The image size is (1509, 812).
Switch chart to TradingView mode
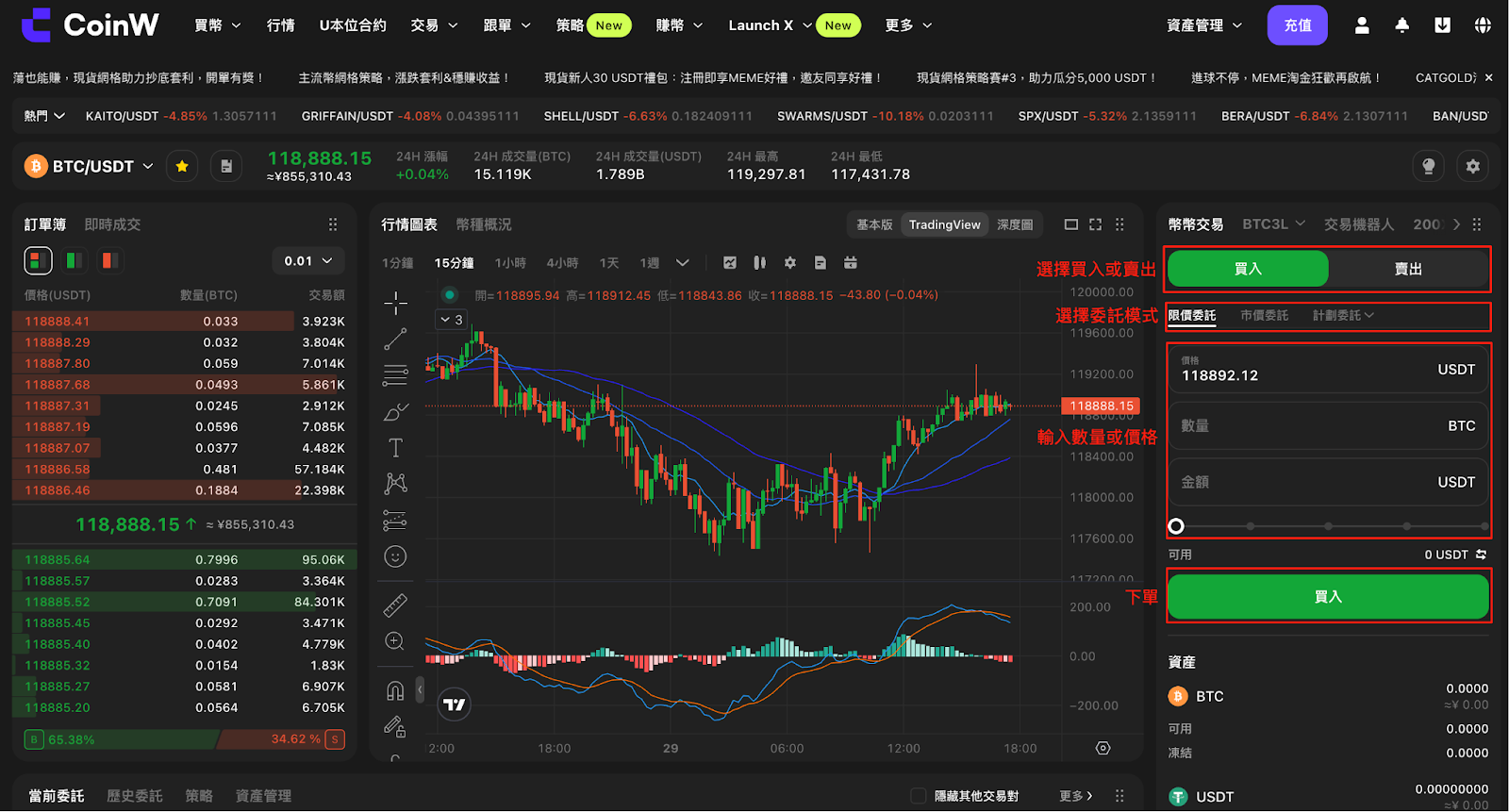click(945, 224)
